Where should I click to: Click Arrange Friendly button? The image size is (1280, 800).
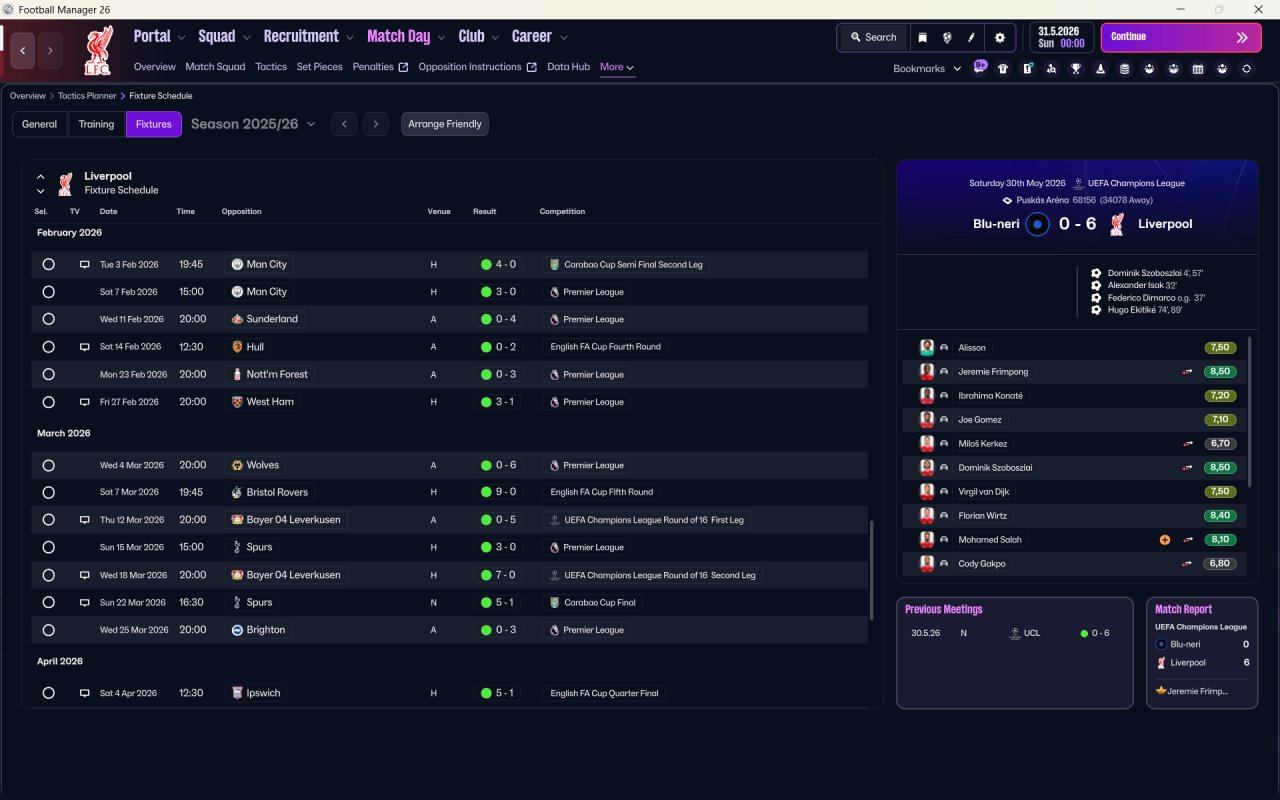[445, 124]
